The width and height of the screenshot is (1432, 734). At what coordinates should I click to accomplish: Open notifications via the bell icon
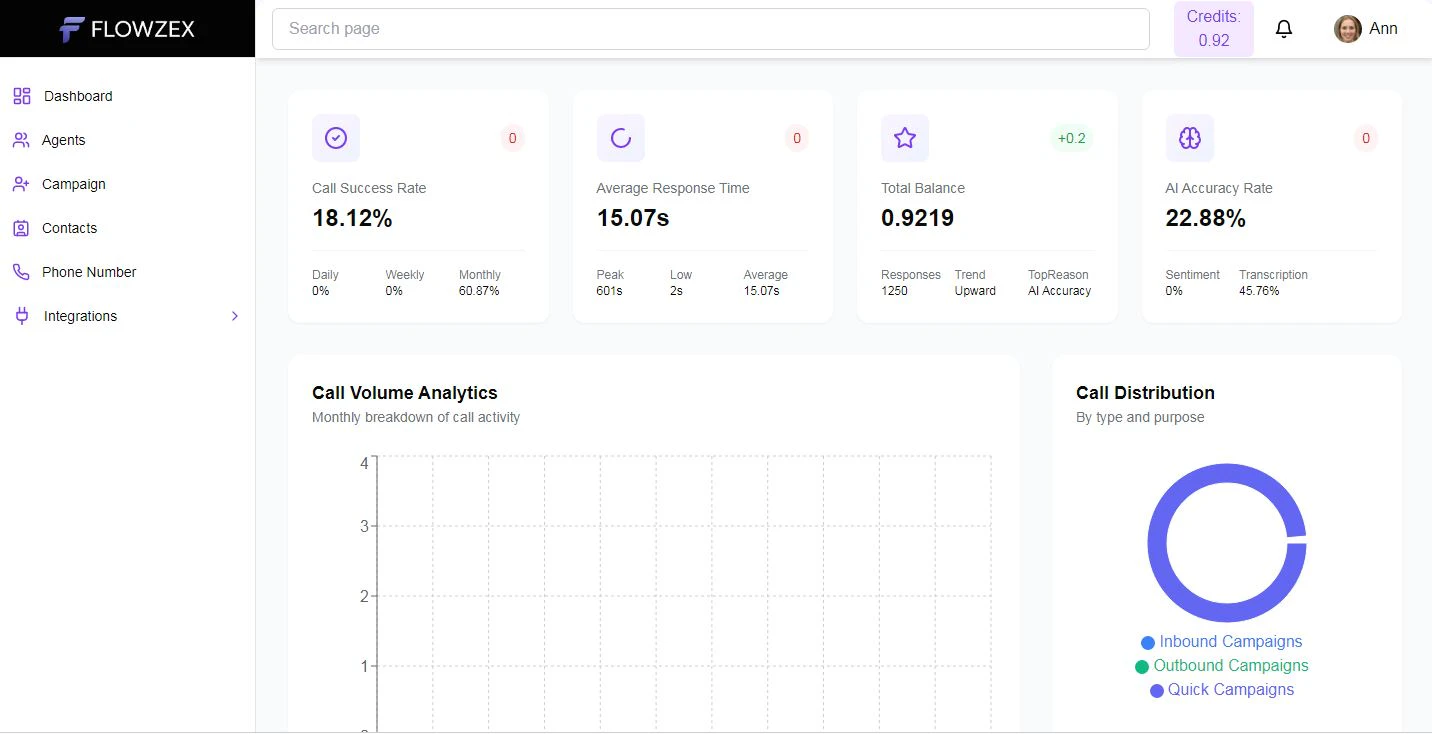tap(1283, 28)
